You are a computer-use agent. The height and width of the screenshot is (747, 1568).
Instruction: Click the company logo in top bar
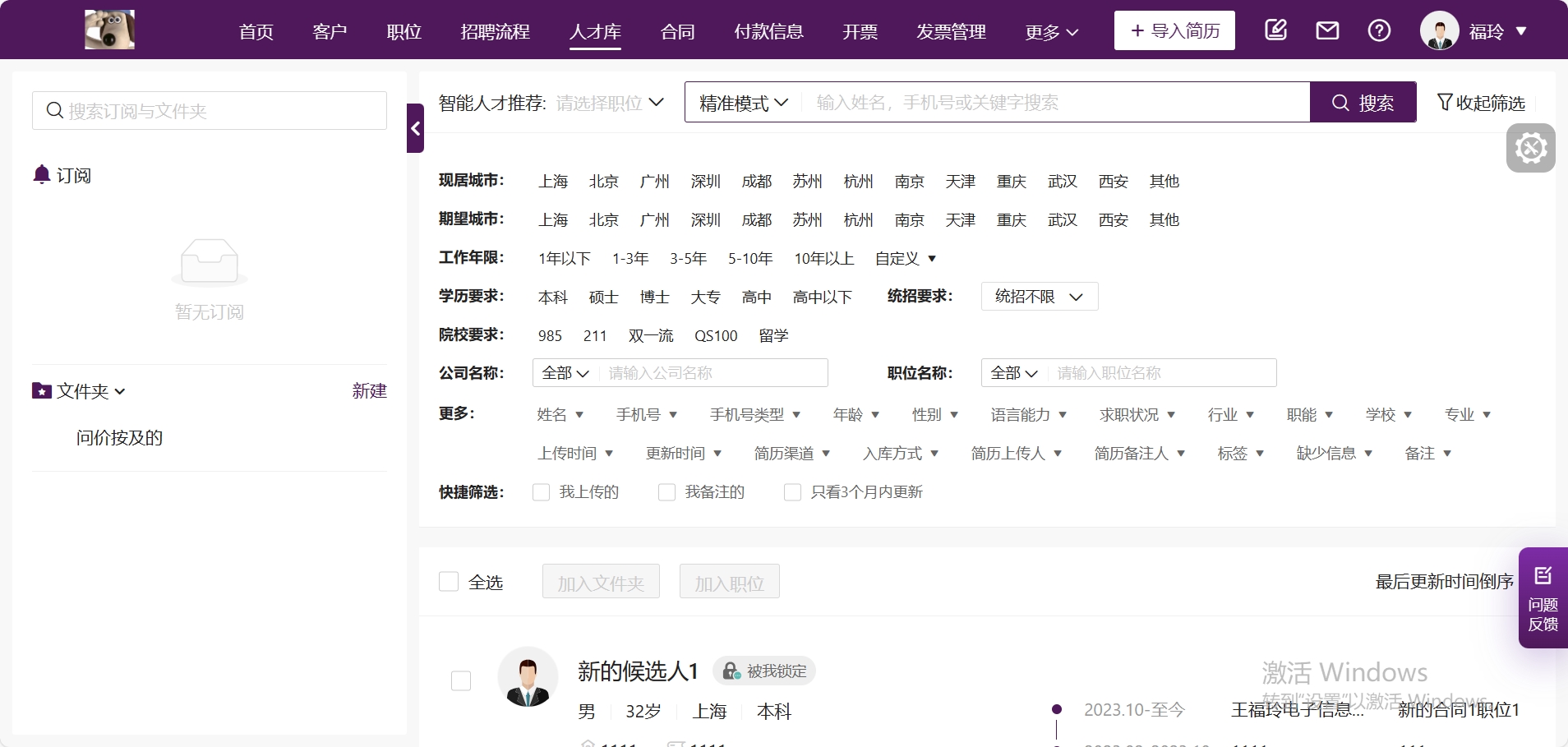[109, 30]
